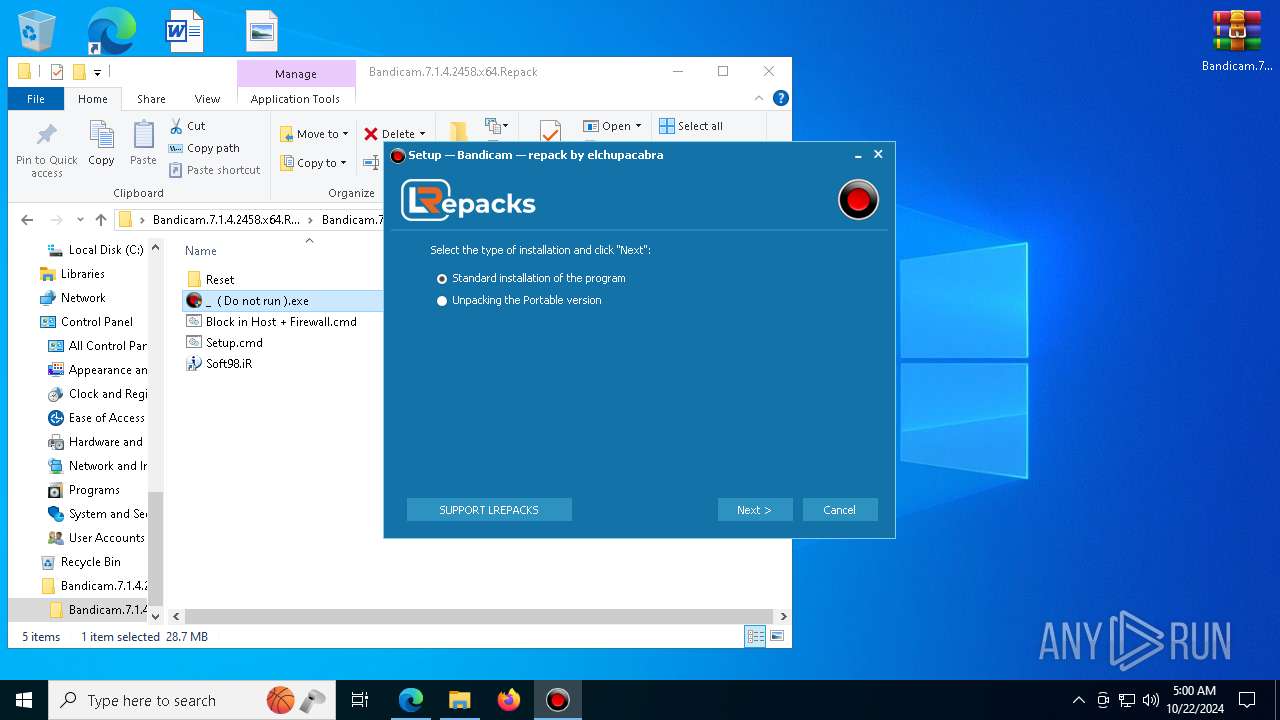Select the Manage contextual tab
The image size is (1280, 720).
tap(296, 74)
